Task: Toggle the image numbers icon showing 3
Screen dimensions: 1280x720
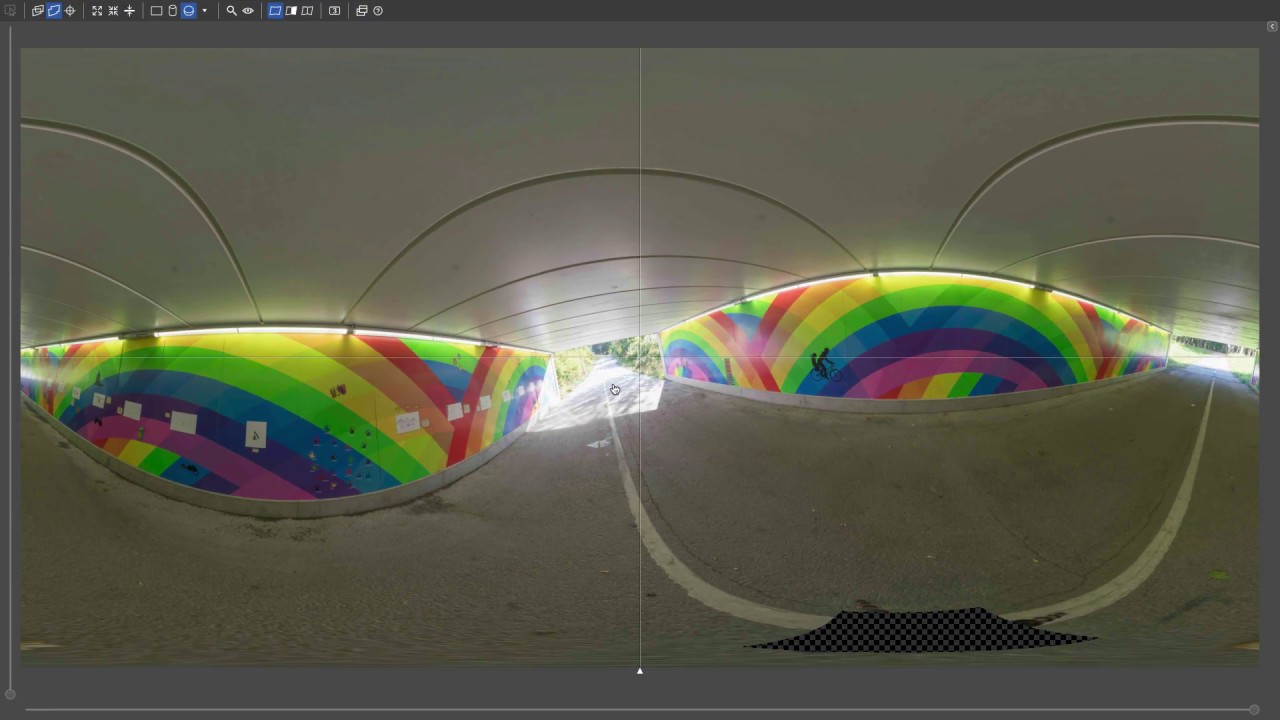Action: (x=334, y=11)
